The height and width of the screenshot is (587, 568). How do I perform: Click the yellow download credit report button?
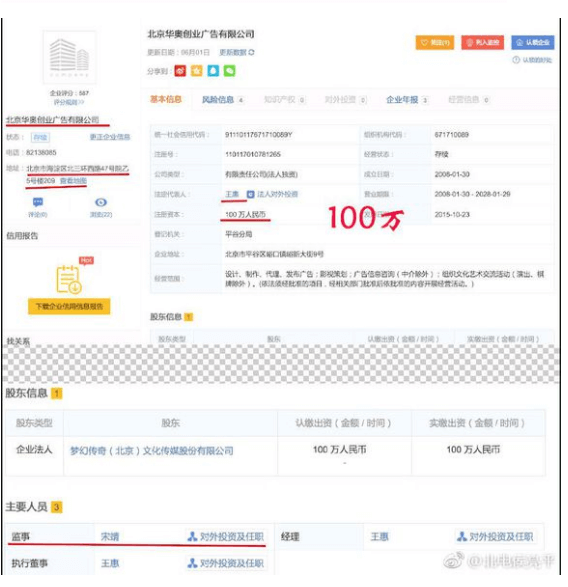coord(69,306)
